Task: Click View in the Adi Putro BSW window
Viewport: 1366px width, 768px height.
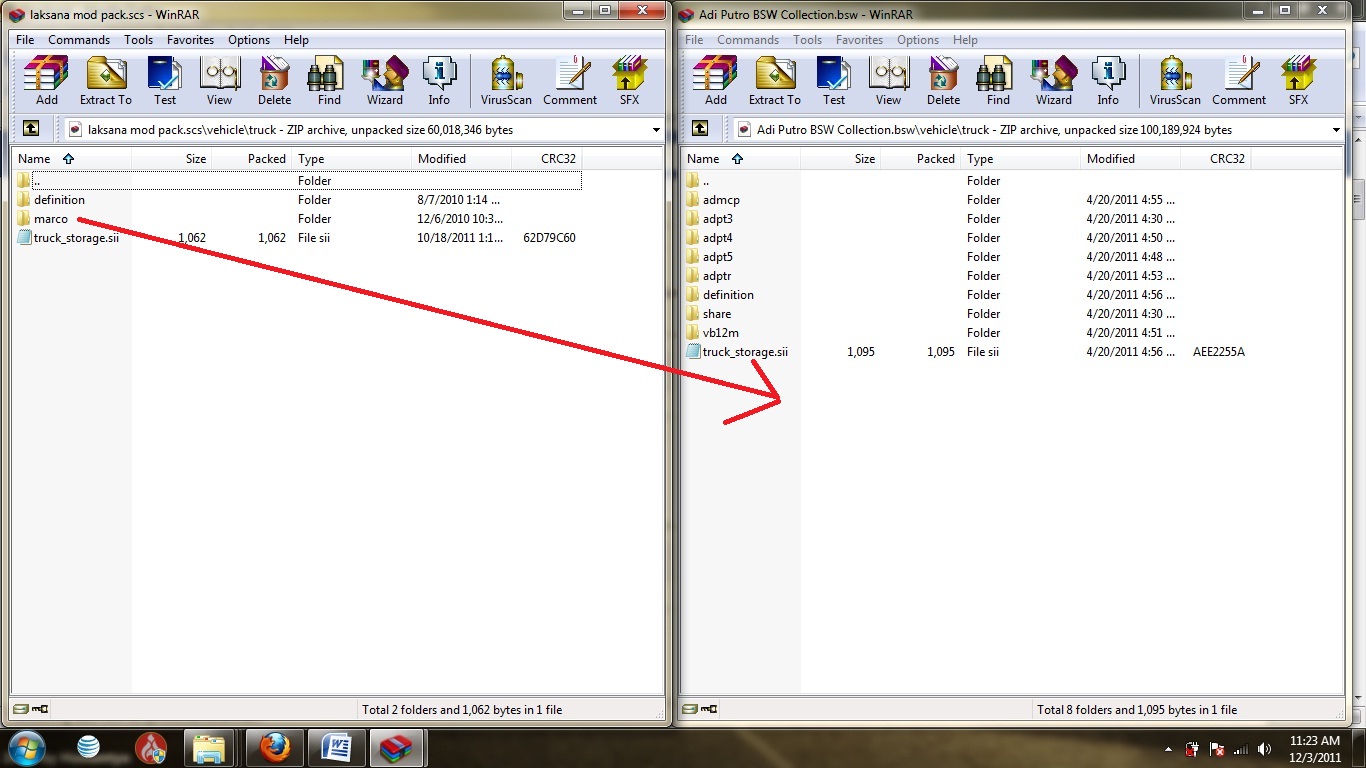Action: [x=888, y=81]
